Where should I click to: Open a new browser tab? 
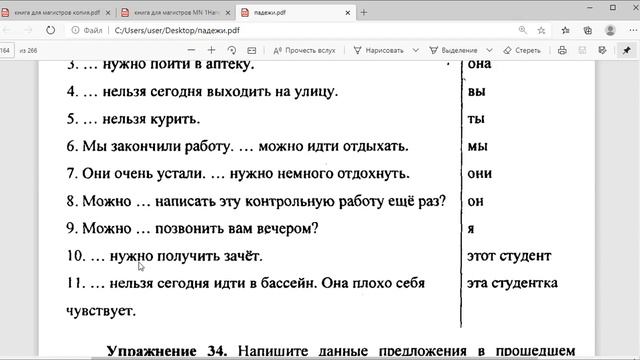[364, 13]
